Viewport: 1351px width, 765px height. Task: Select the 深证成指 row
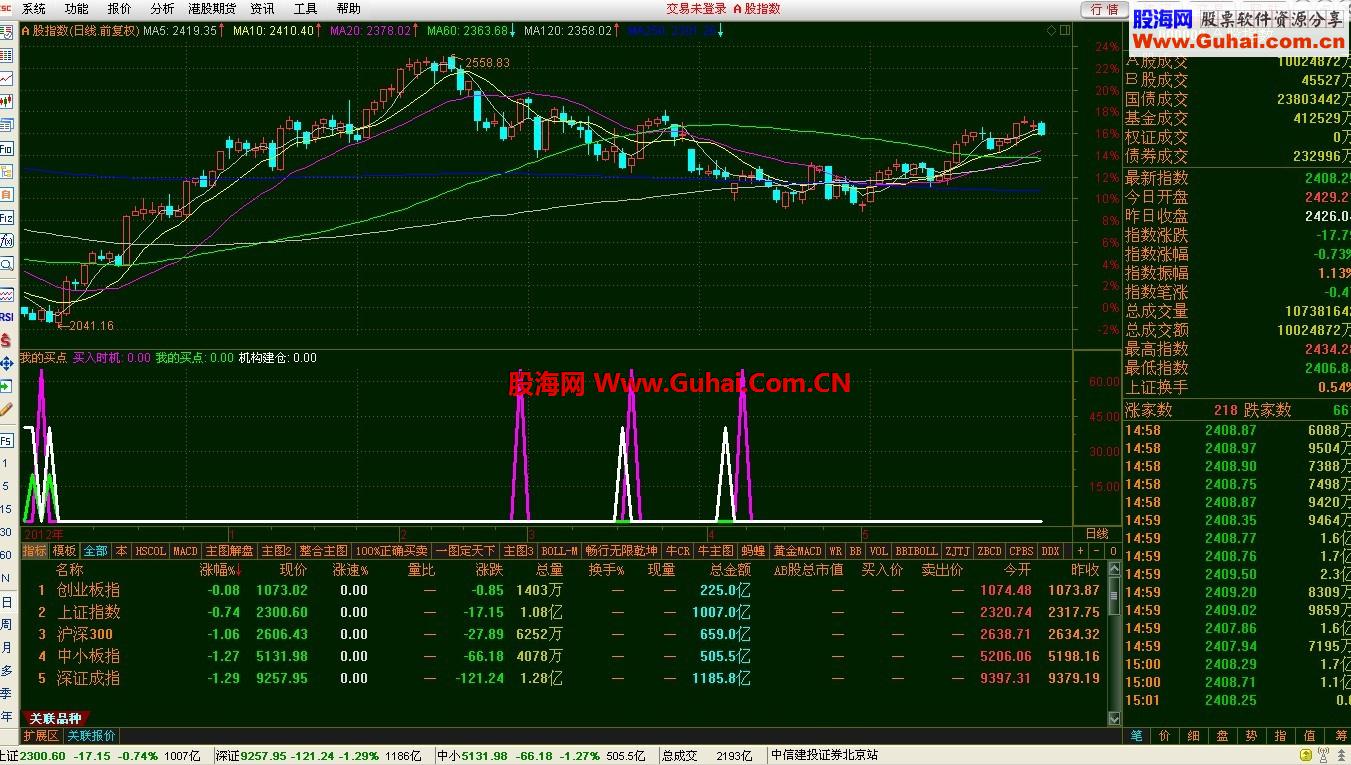pyautogui.click(x=564, y=678)
